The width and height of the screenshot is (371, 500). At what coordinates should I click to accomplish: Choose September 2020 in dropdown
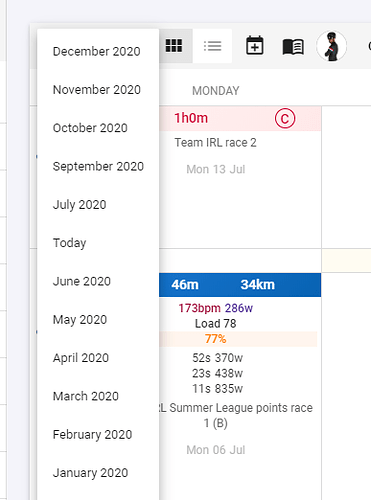coord(98,166)
